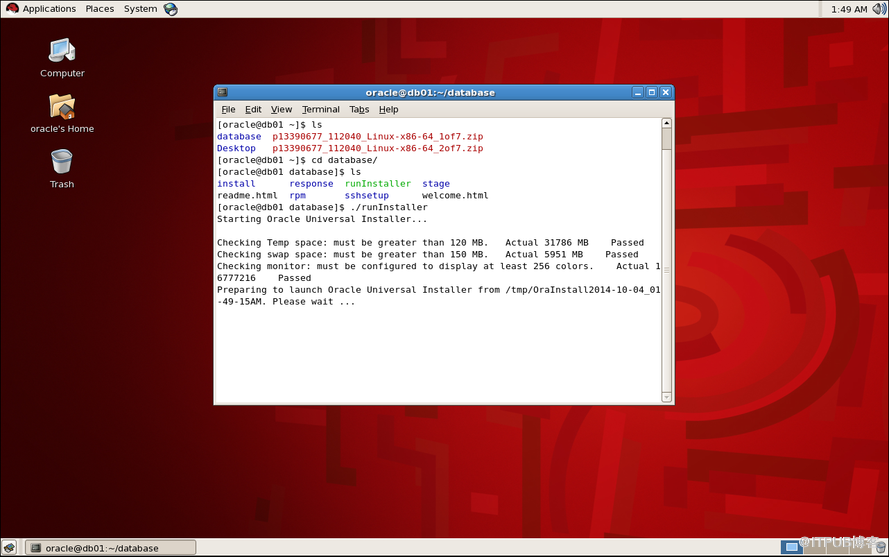Close the terminal window
889x557 pixels.
666,92
